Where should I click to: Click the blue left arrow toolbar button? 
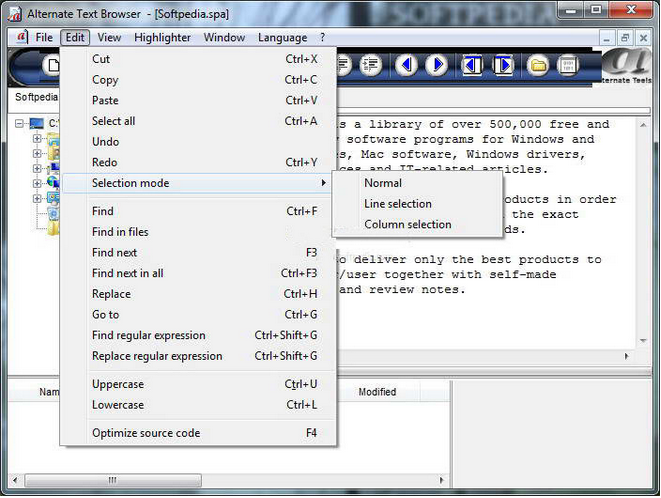tap(406, 65)
